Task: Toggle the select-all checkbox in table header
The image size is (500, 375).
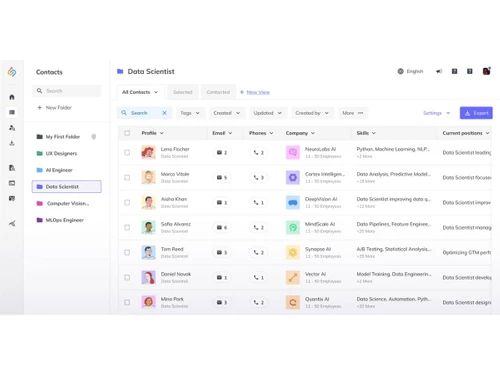Action: 127,133
